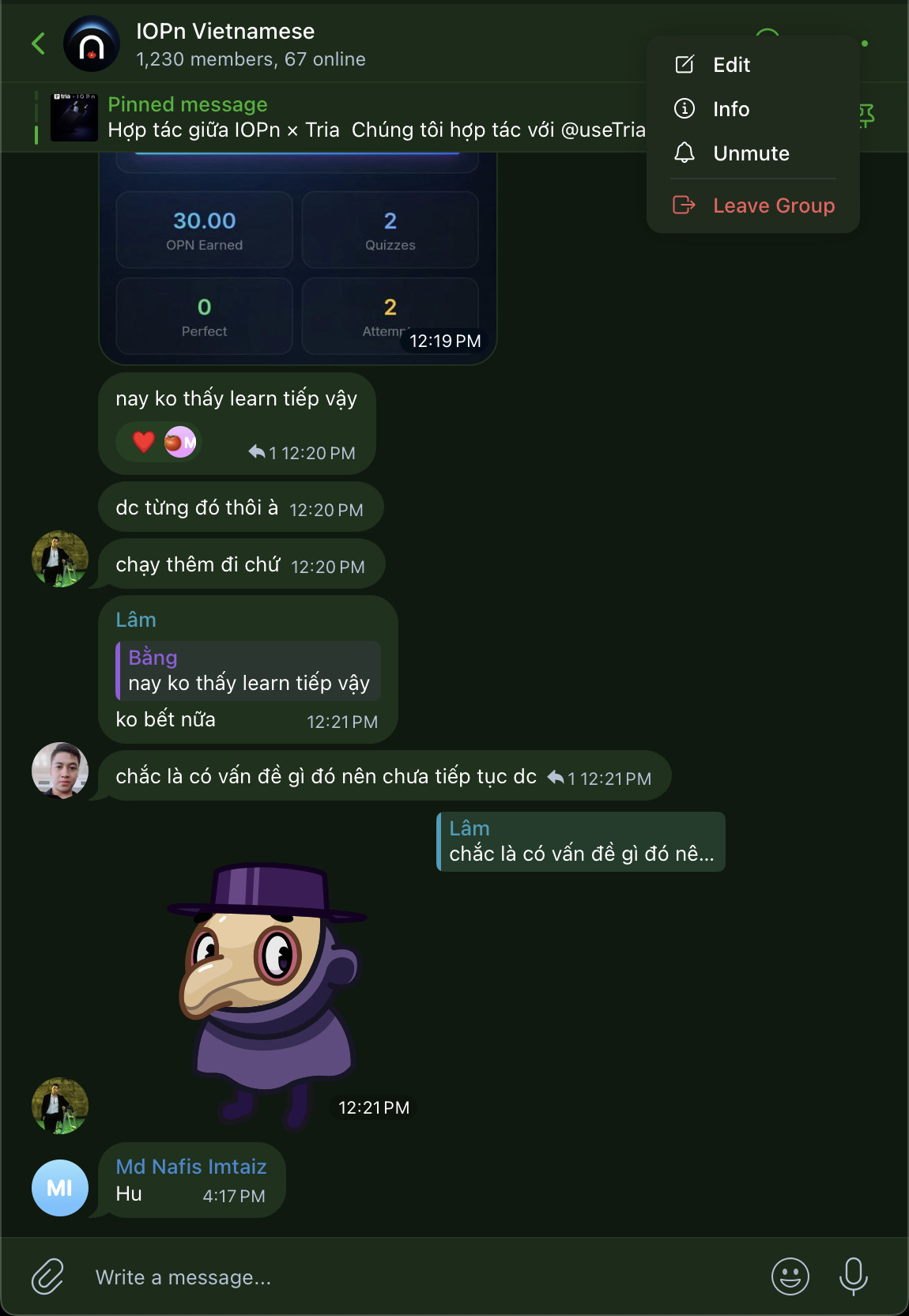Open the pinned message banner
This screenshot has width=909, height=1316.
pos(340,117)
